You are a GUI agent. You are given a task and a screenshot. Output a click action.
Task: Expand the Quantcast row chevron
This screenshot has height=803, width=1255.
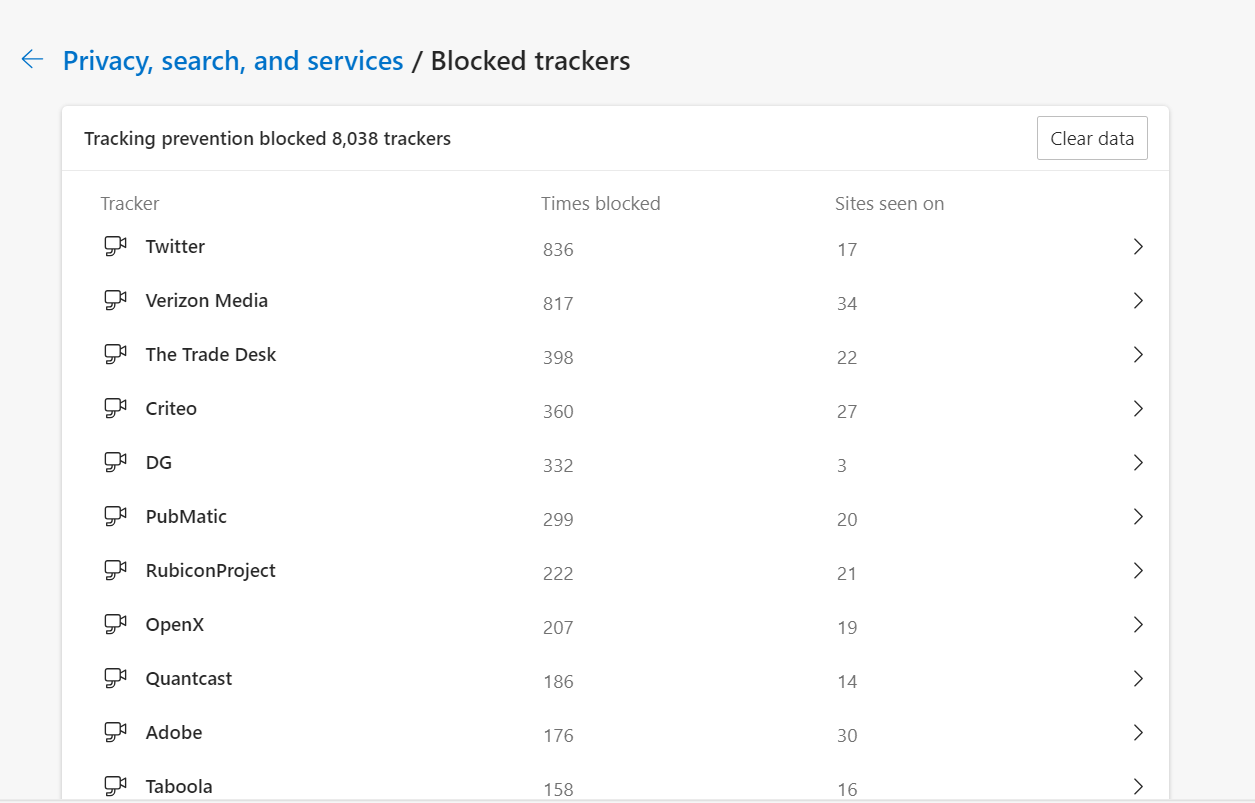(1137, 679)
